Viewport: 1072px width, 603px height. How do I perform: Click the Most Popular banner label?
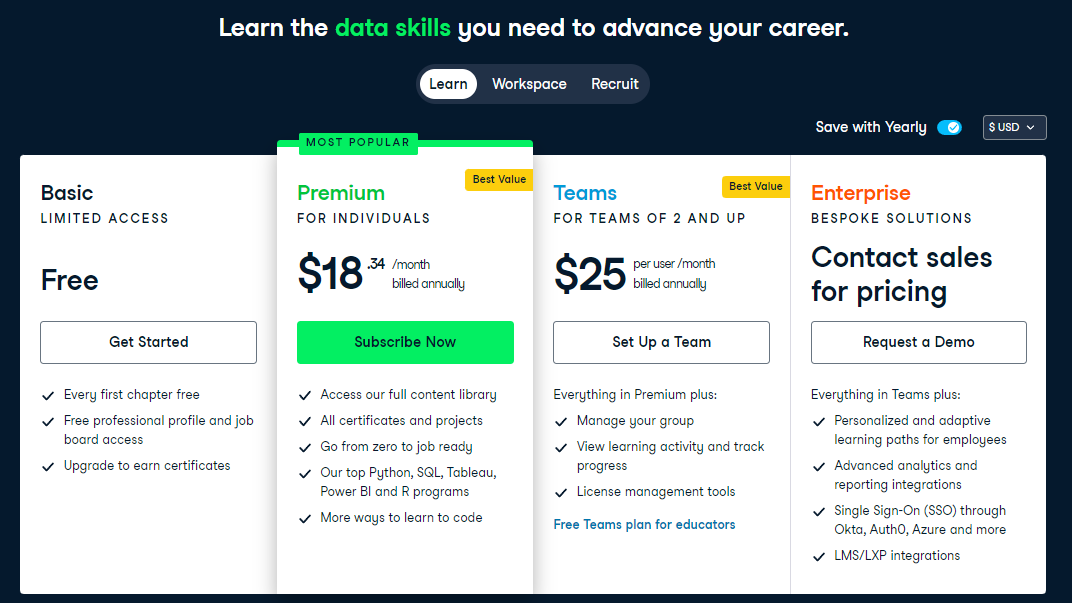[358, 142]
